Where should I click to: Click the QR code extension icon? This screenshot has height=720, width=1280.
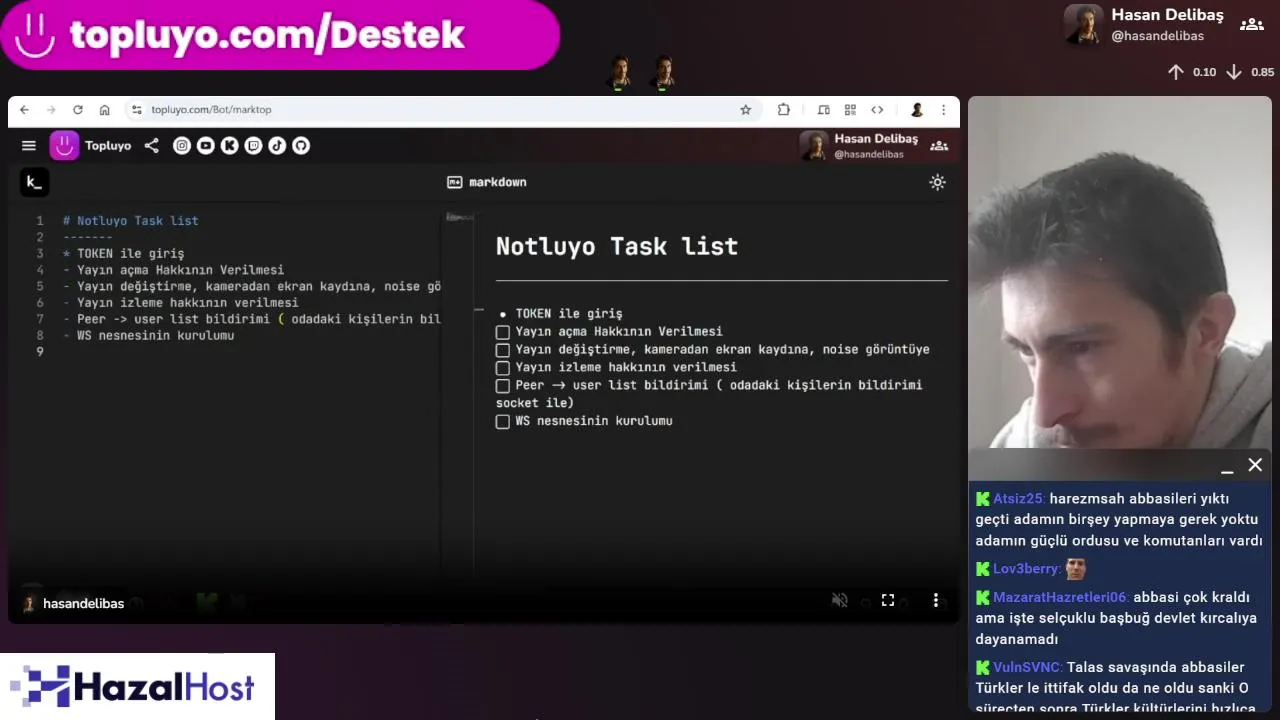click(850, 110)
